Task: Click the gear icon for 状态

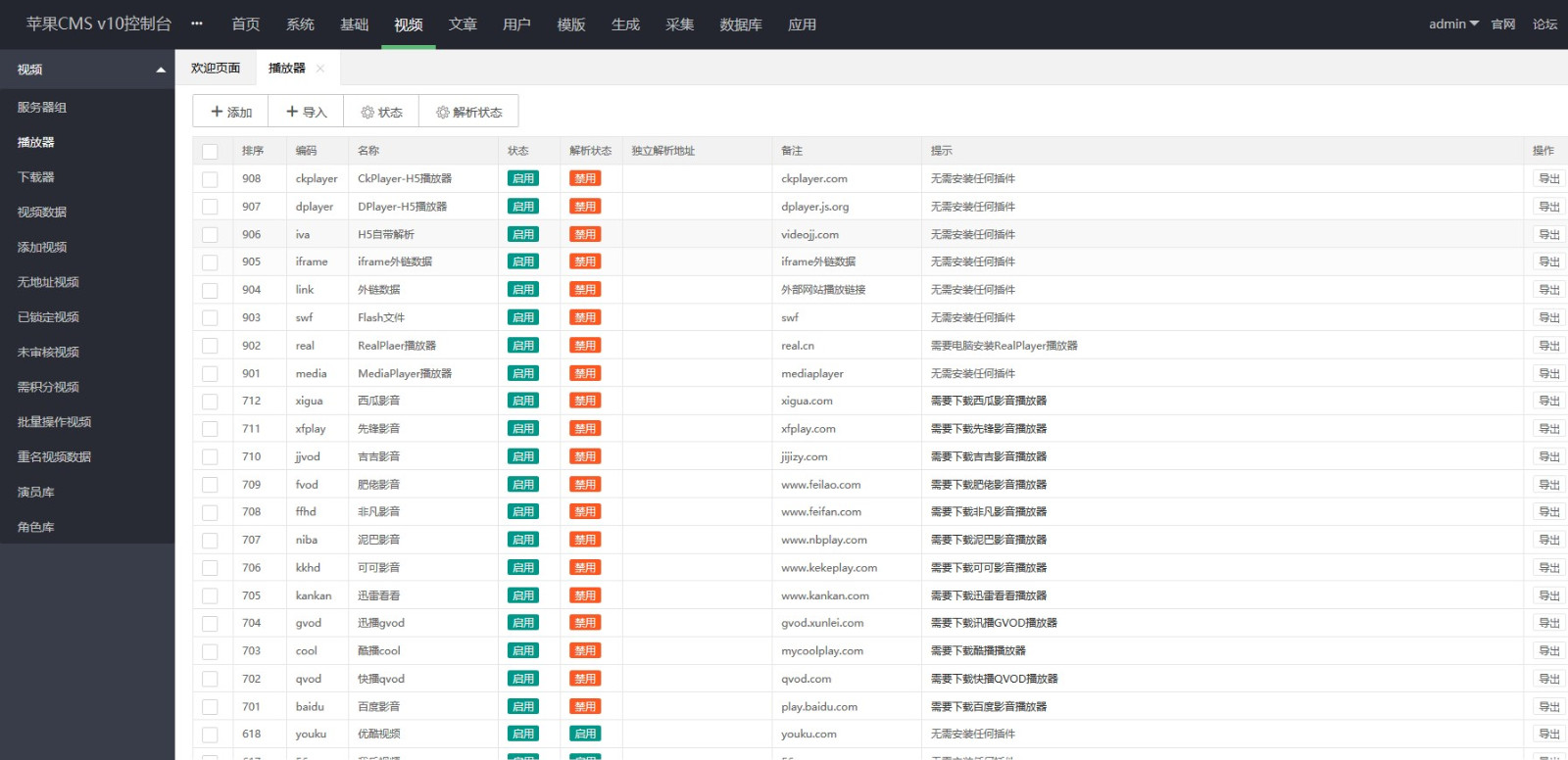Action: [x=367, y=113]
